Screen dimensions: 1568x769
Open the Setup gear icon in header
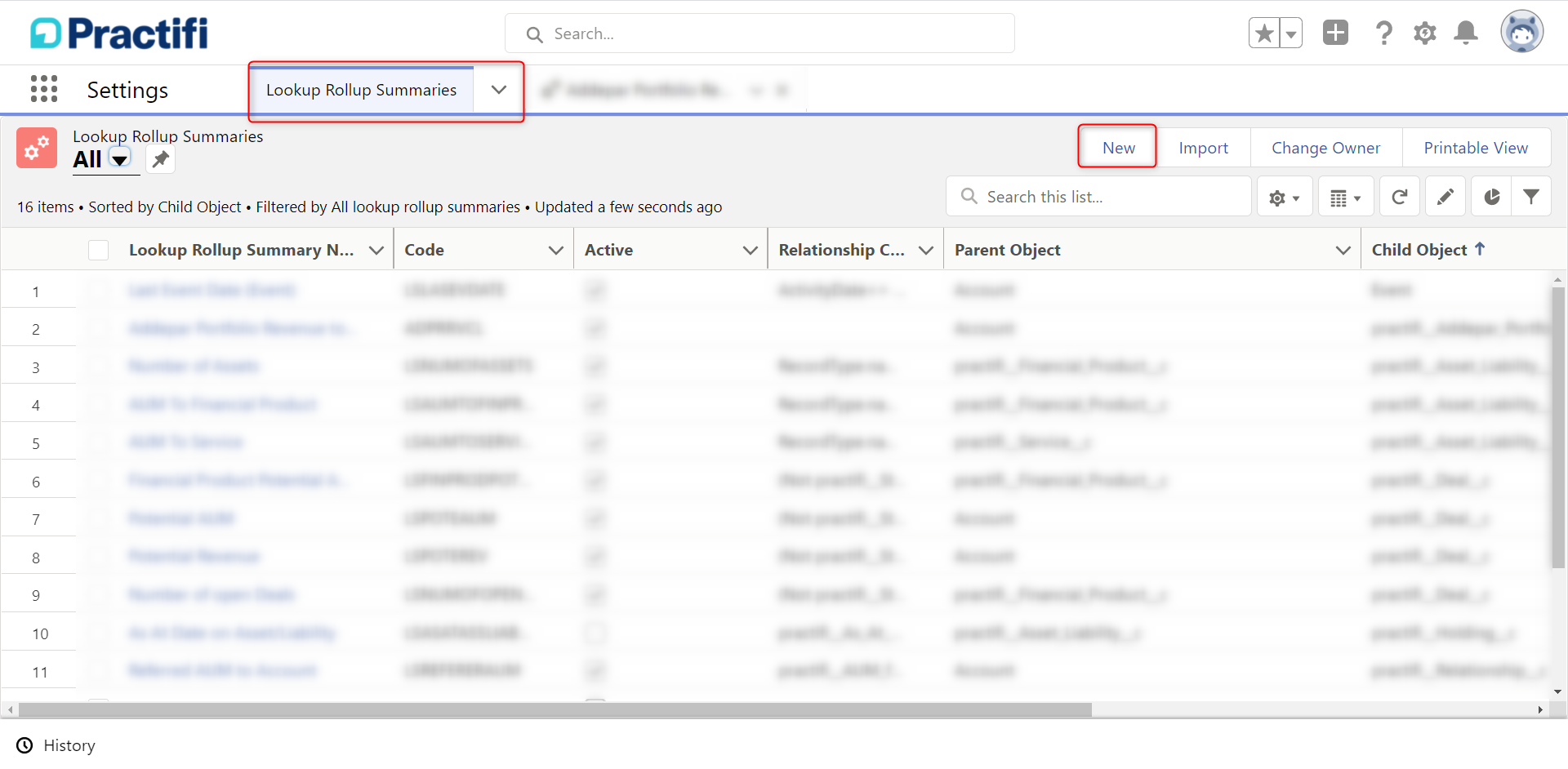(1425, 33)
